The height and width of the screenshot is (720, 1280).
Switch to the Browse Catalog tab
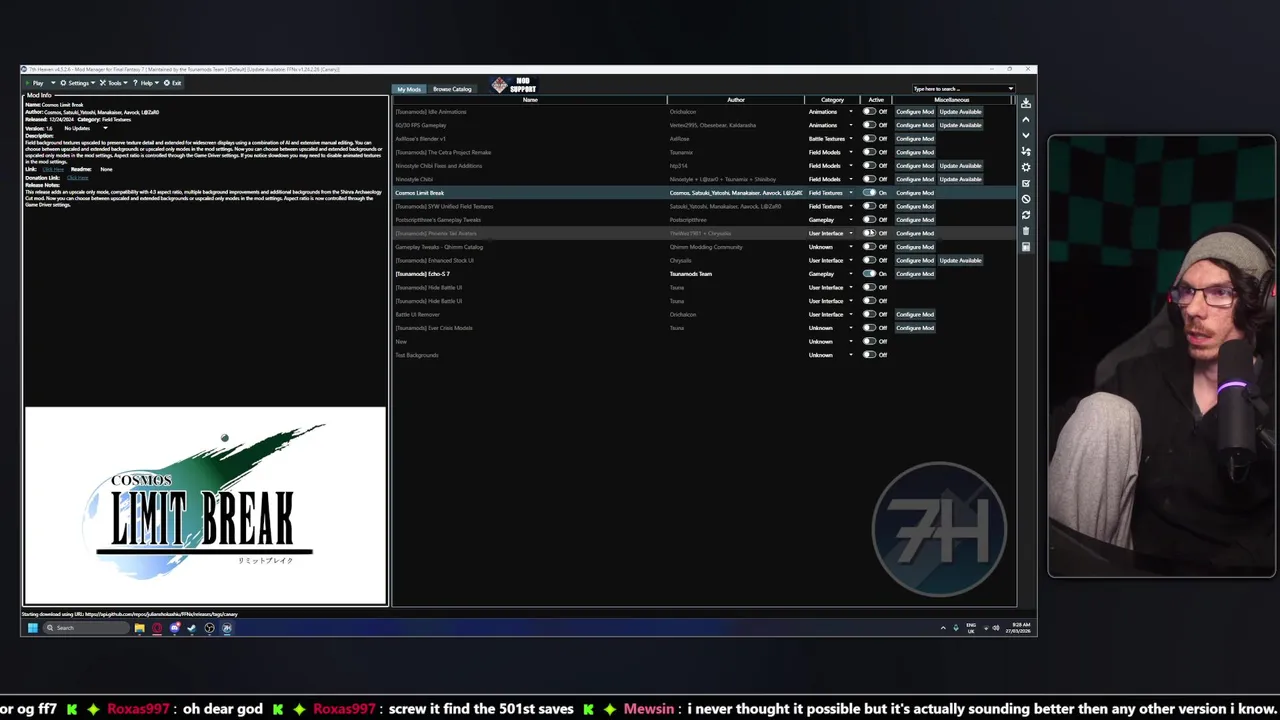tap(452, 89)
